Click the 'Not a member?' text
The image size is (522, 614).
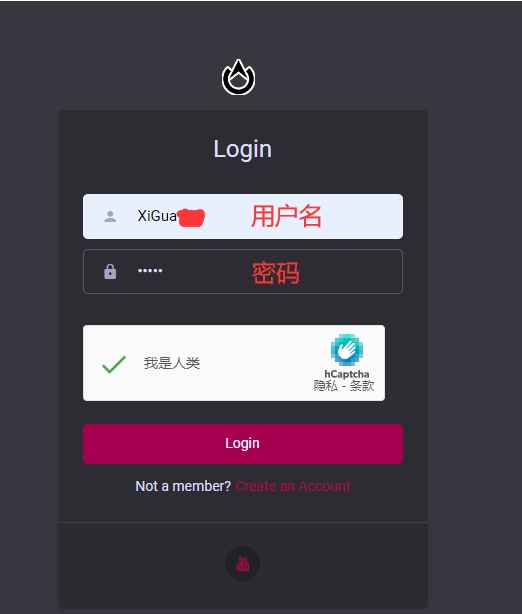[183, 486]
